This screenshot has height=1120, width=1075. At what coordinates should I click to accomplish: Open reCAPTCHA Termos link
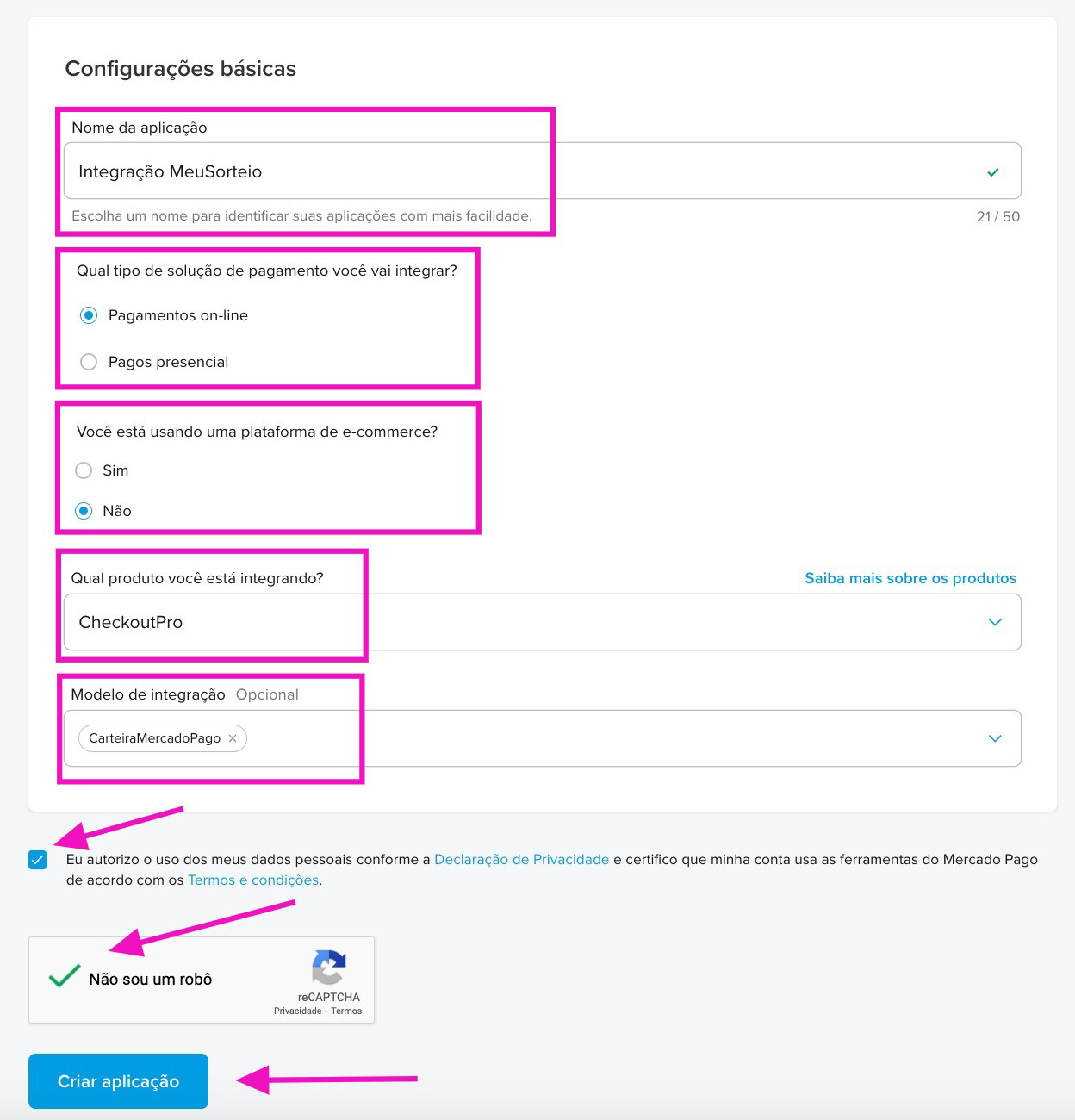[x=346, y=1011]
